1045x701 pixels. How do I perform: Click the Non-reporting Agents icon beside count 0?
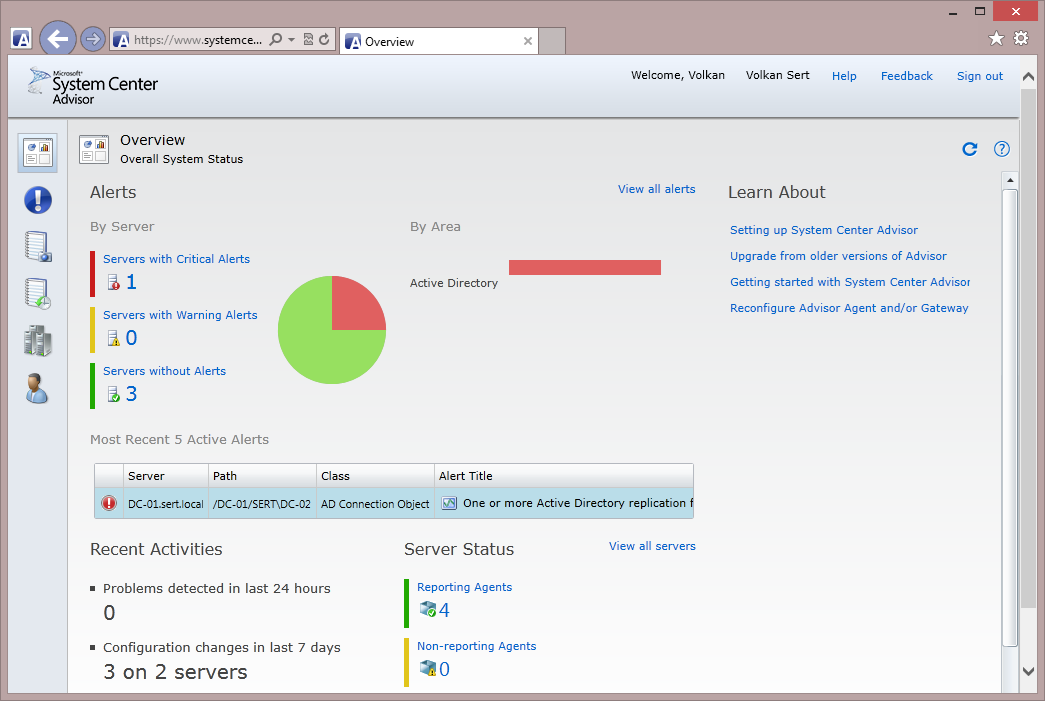click(427, 668)
